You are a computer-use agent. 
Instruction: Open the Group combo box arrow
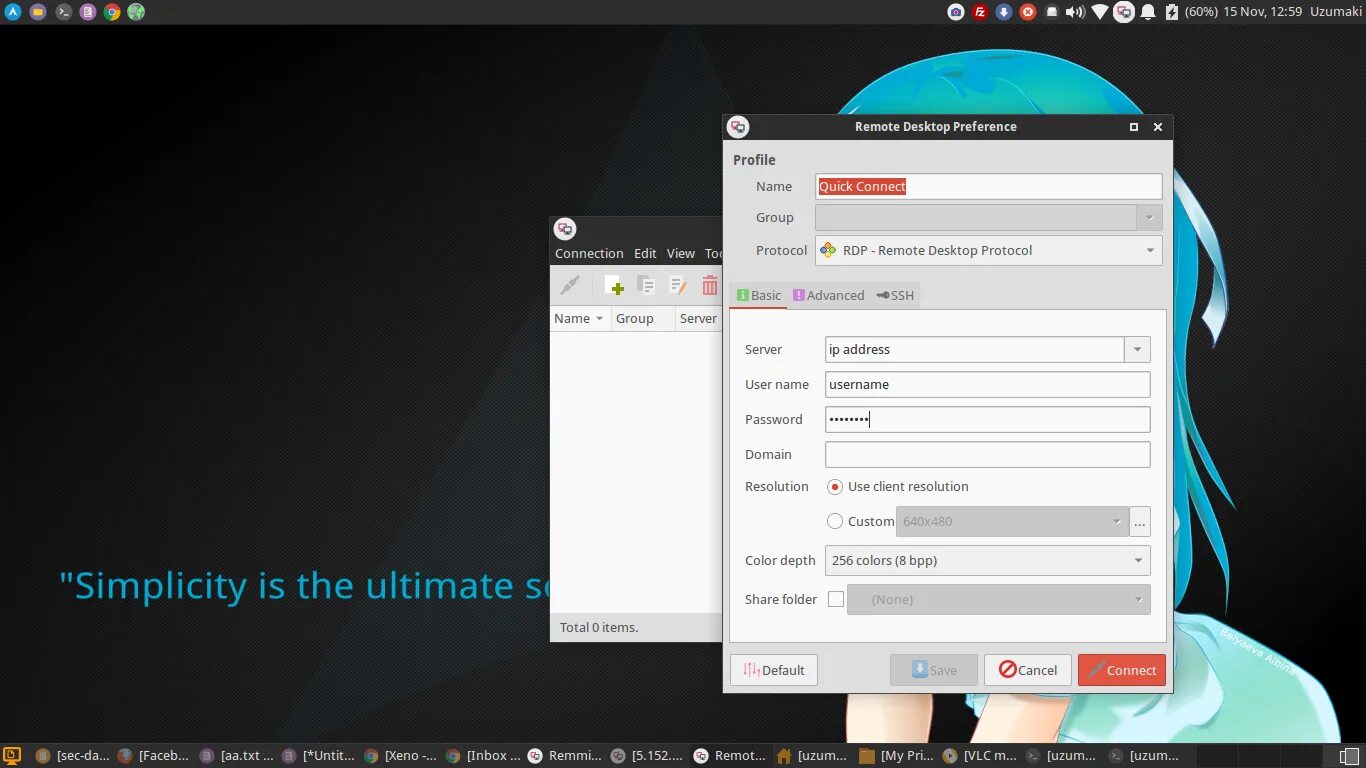(x=1149, y=217)
